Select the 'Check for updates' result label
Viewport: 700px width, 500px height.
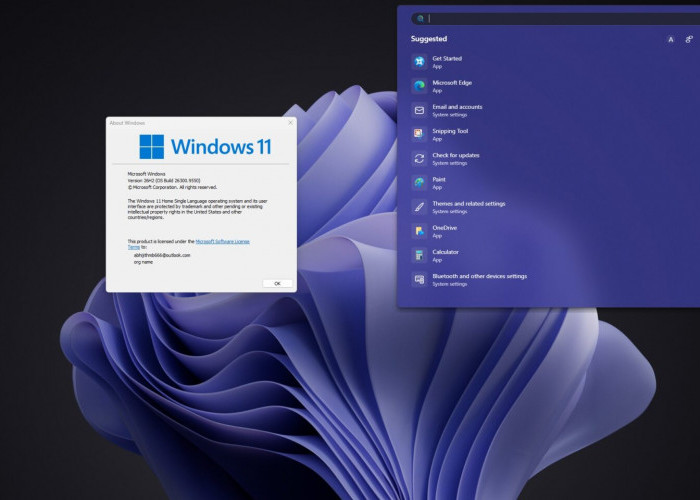(456, 155)
